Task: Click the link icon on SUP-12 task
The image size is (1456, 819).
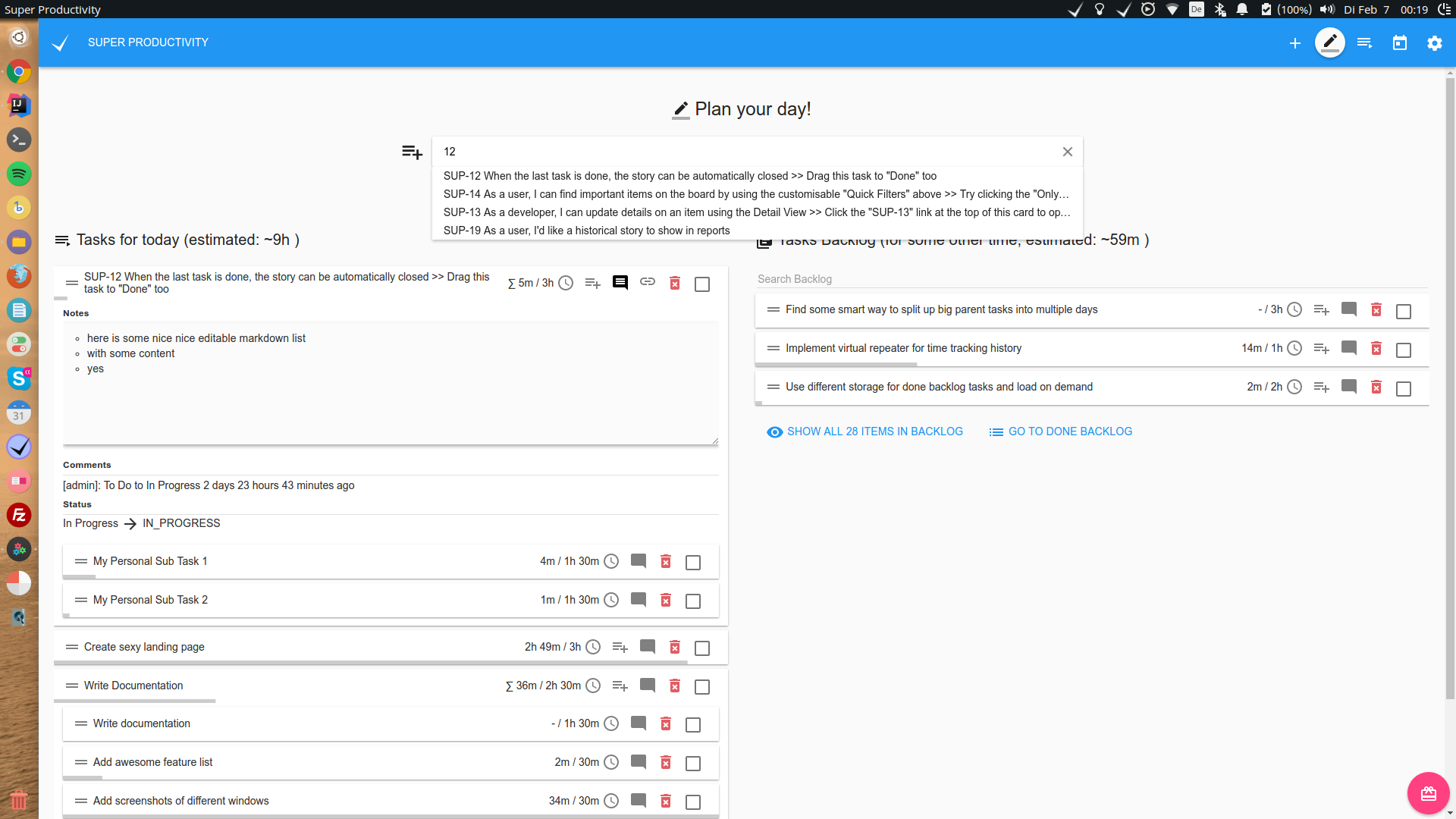Action: pyautogui.click(x=647, y=282)
